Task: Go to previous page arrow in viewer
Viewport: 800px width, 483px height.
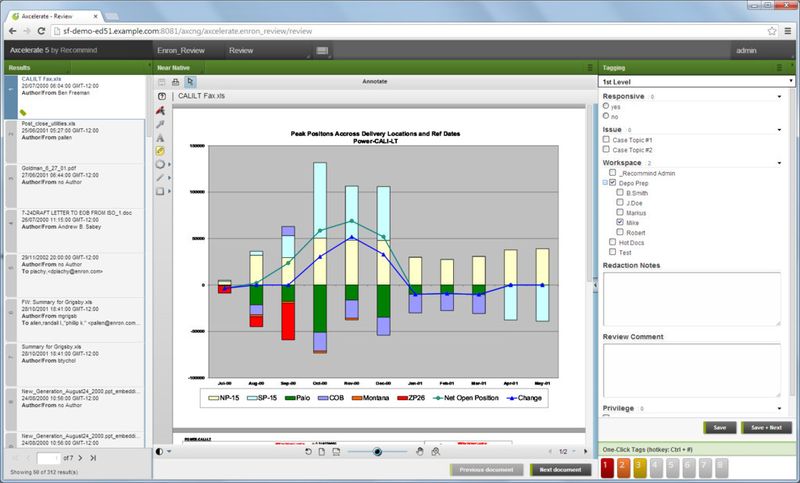Action: (549, 451)
